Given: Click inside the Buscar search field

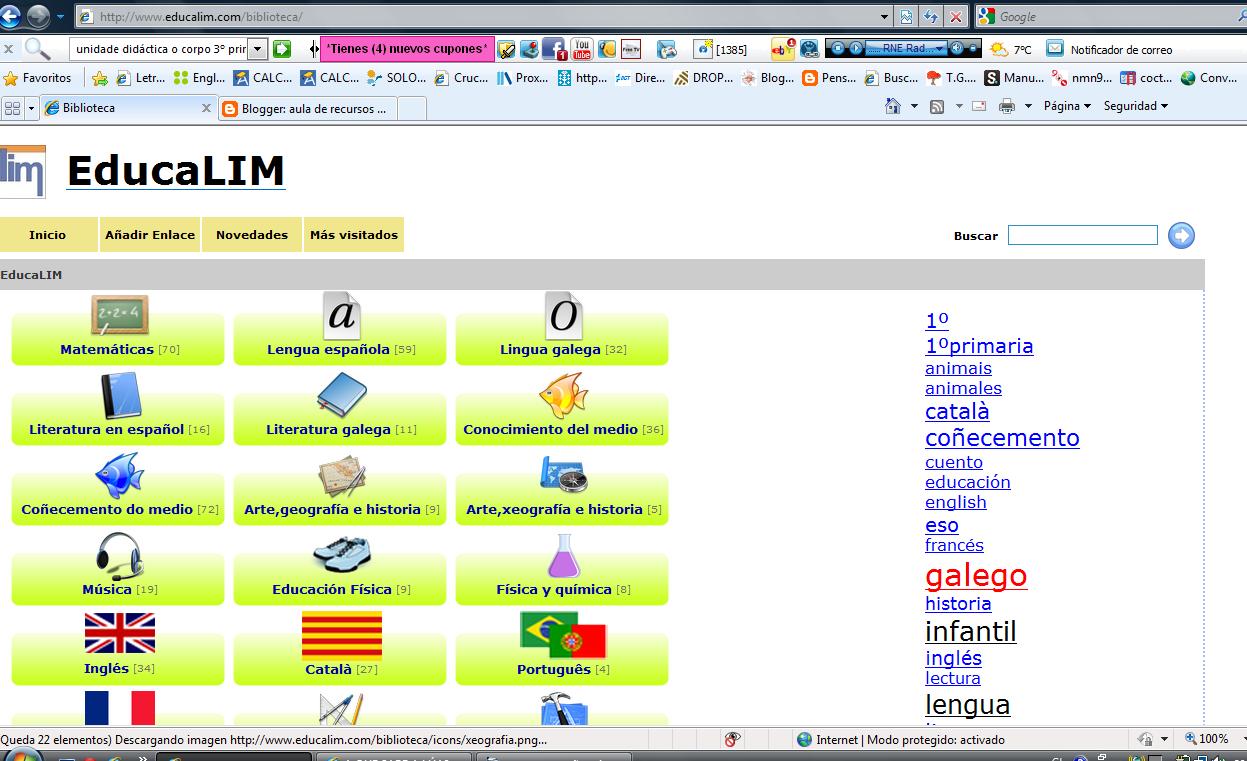Looking at the screenshot, I should coord(1082,235).
